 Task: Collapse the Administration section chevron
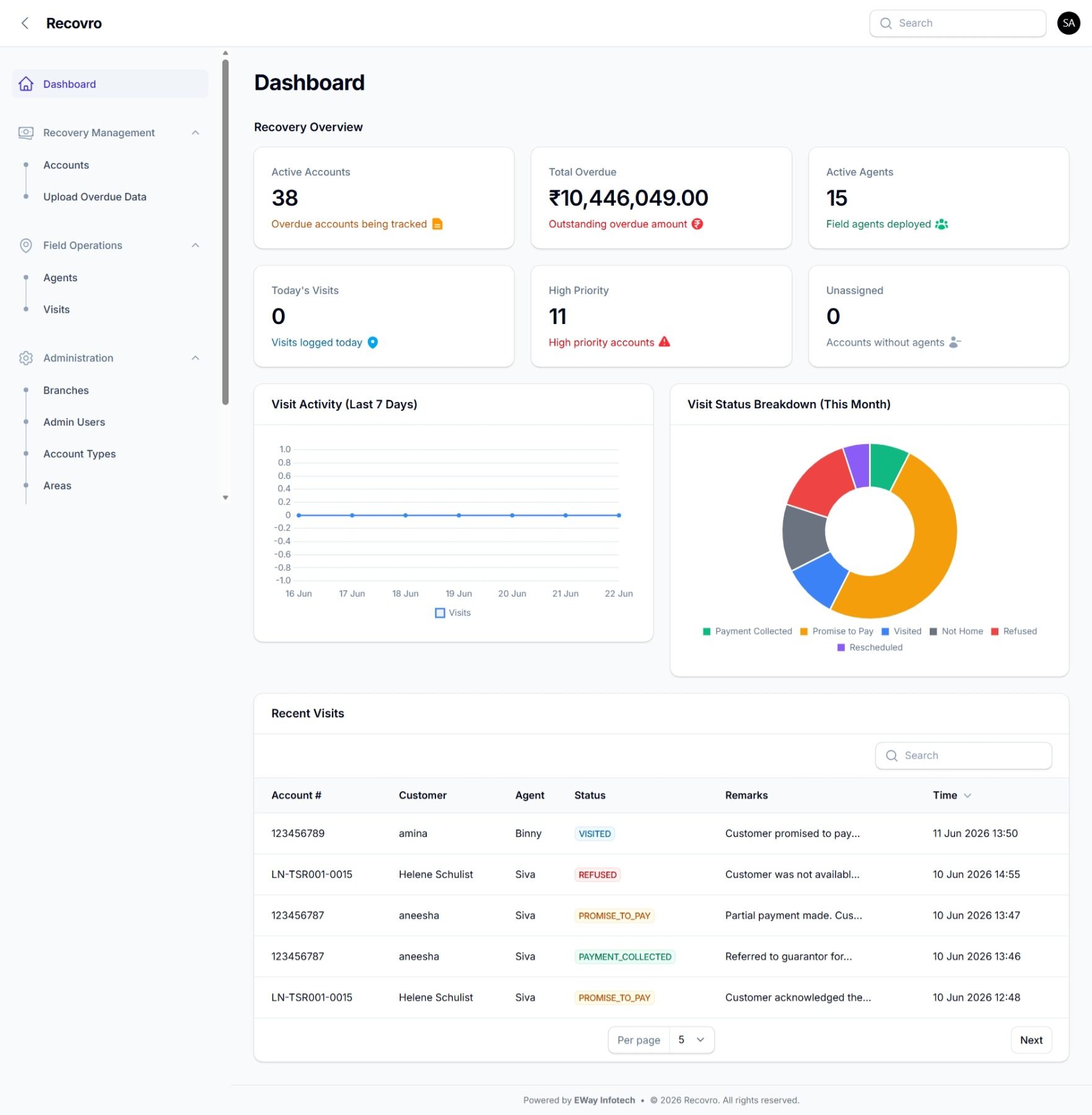[196, 358]
